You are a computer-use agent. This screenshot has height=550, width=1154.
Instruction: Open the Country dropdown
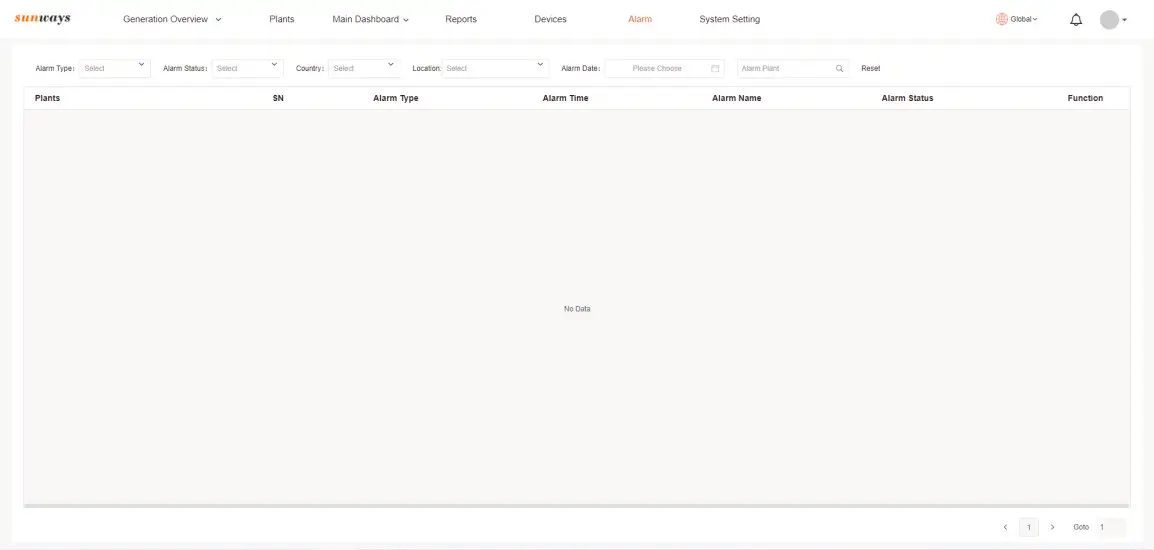pyautogui.click(x=364, y=68)
